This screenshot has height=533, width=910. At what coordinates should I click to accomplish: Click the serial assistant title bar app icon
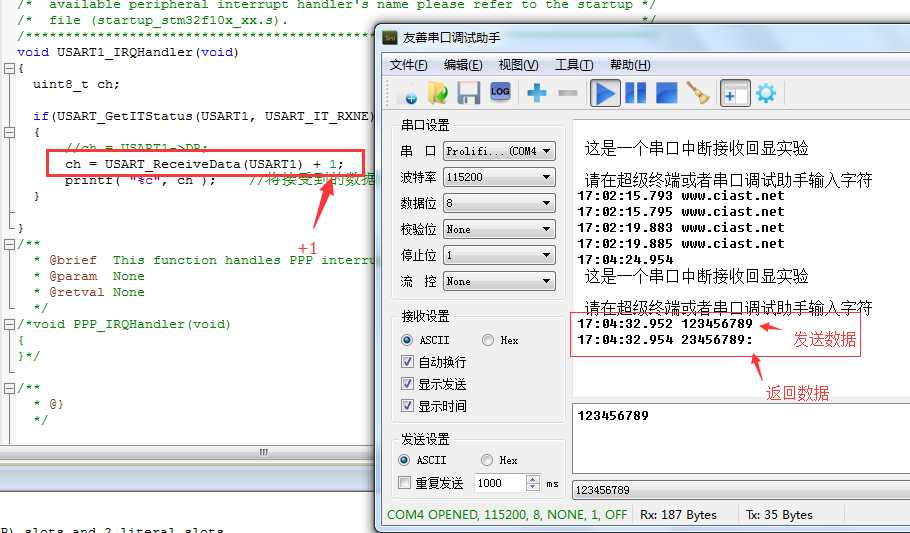point(390,38)
